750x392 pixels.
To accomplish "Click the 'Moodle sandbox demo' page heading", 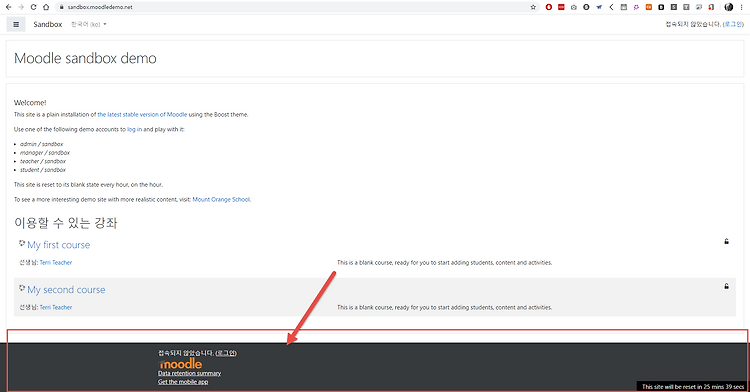I will pyautogui.click(x=85, y=58).
